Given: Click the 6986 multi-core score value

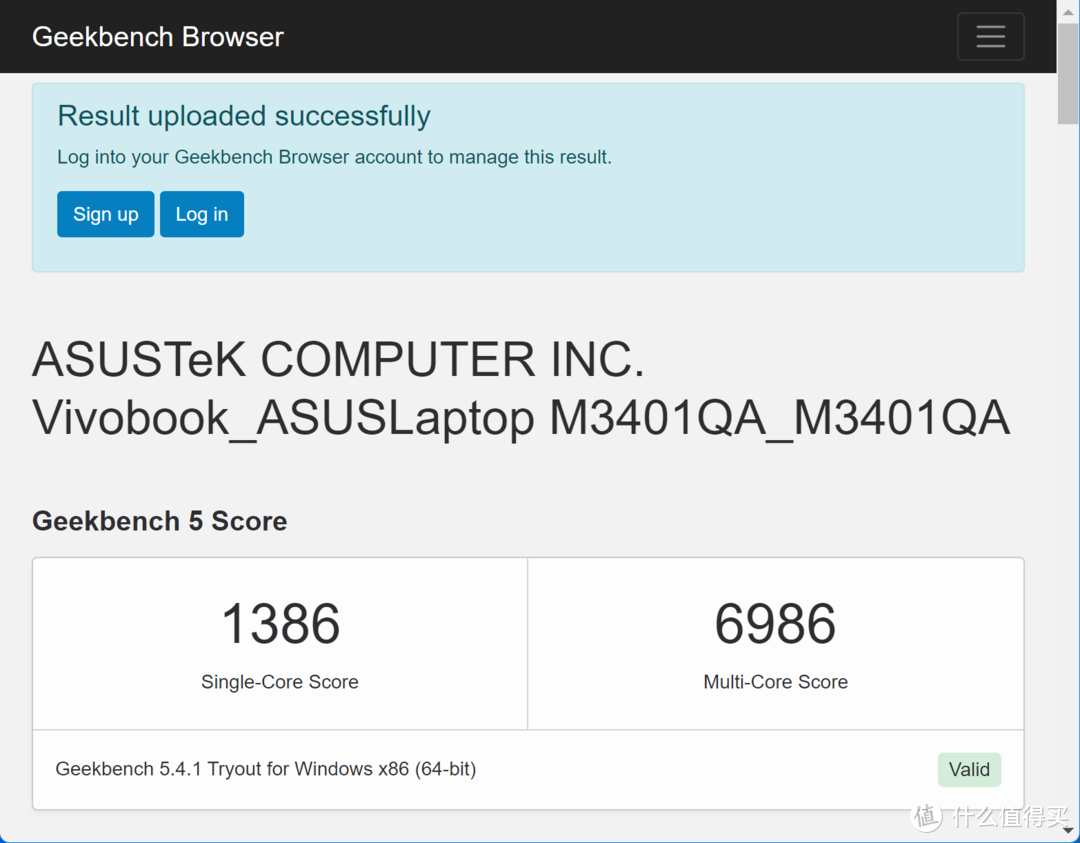Looking at the screenshot, I should (776, 624).
